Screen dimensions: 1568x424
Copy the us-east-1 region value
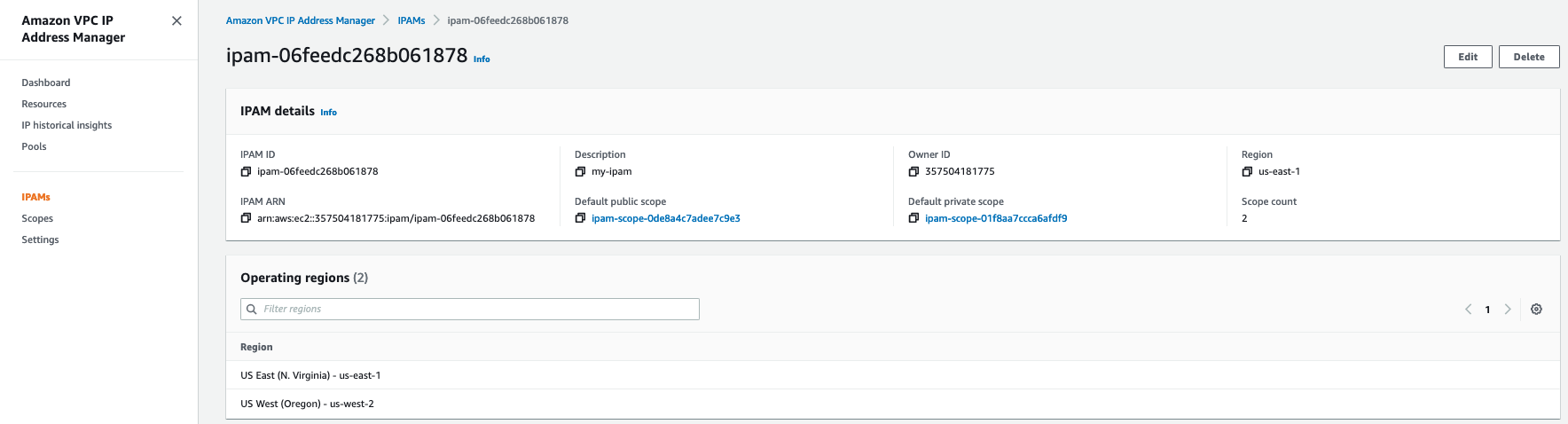point(1247,172)
